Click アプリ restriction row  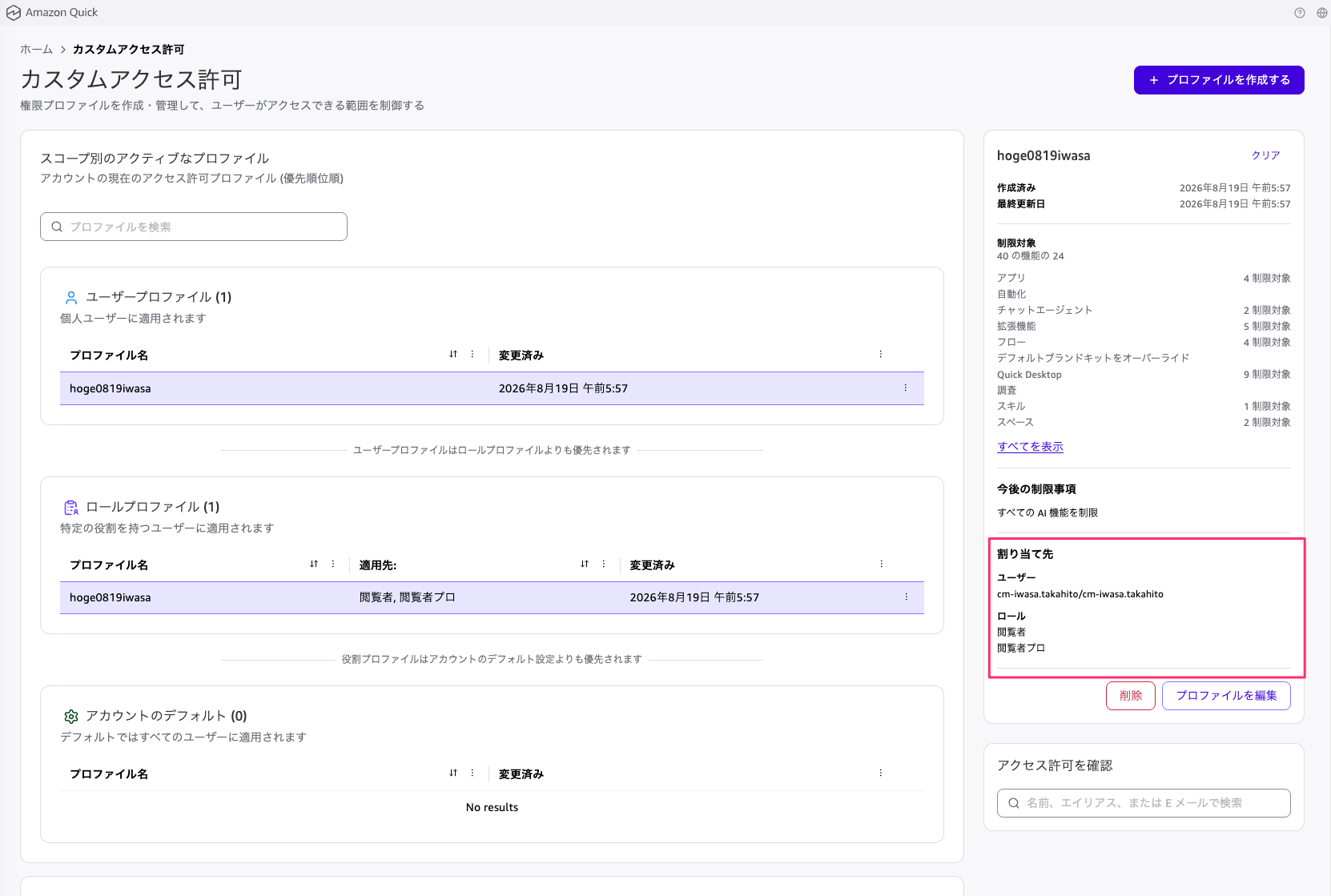(1144, 278)
